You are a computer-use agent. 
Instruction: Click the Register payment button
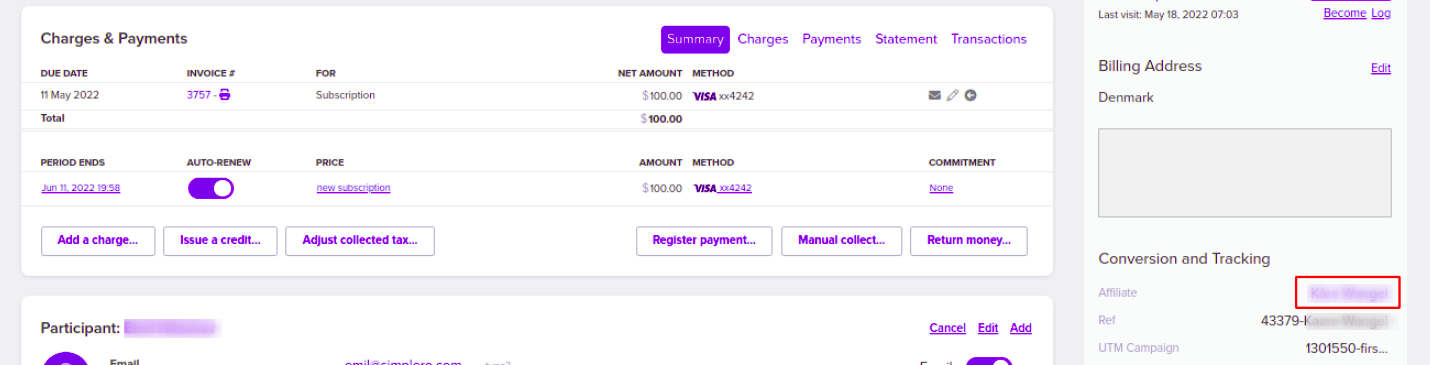704,241
